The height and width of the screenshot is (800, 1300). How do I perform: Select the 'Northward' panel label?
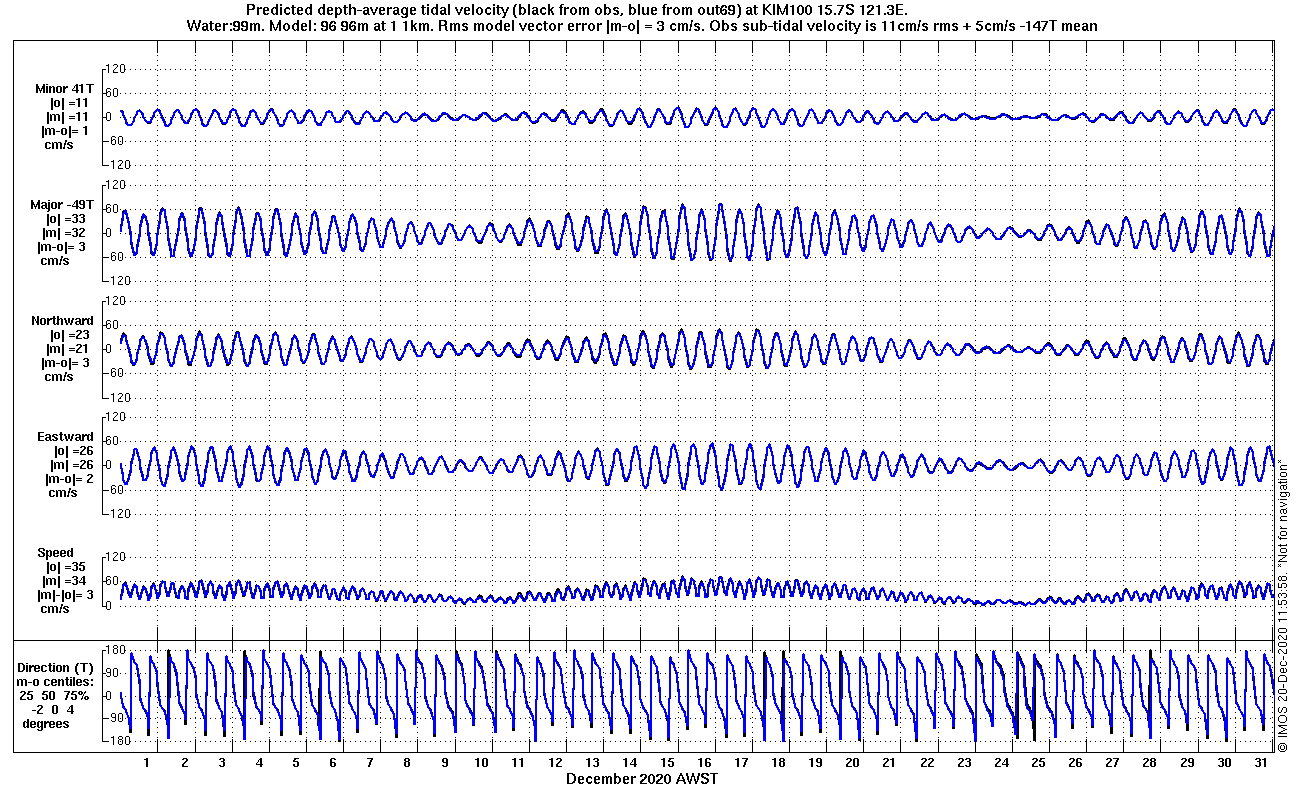click(62, 321)
